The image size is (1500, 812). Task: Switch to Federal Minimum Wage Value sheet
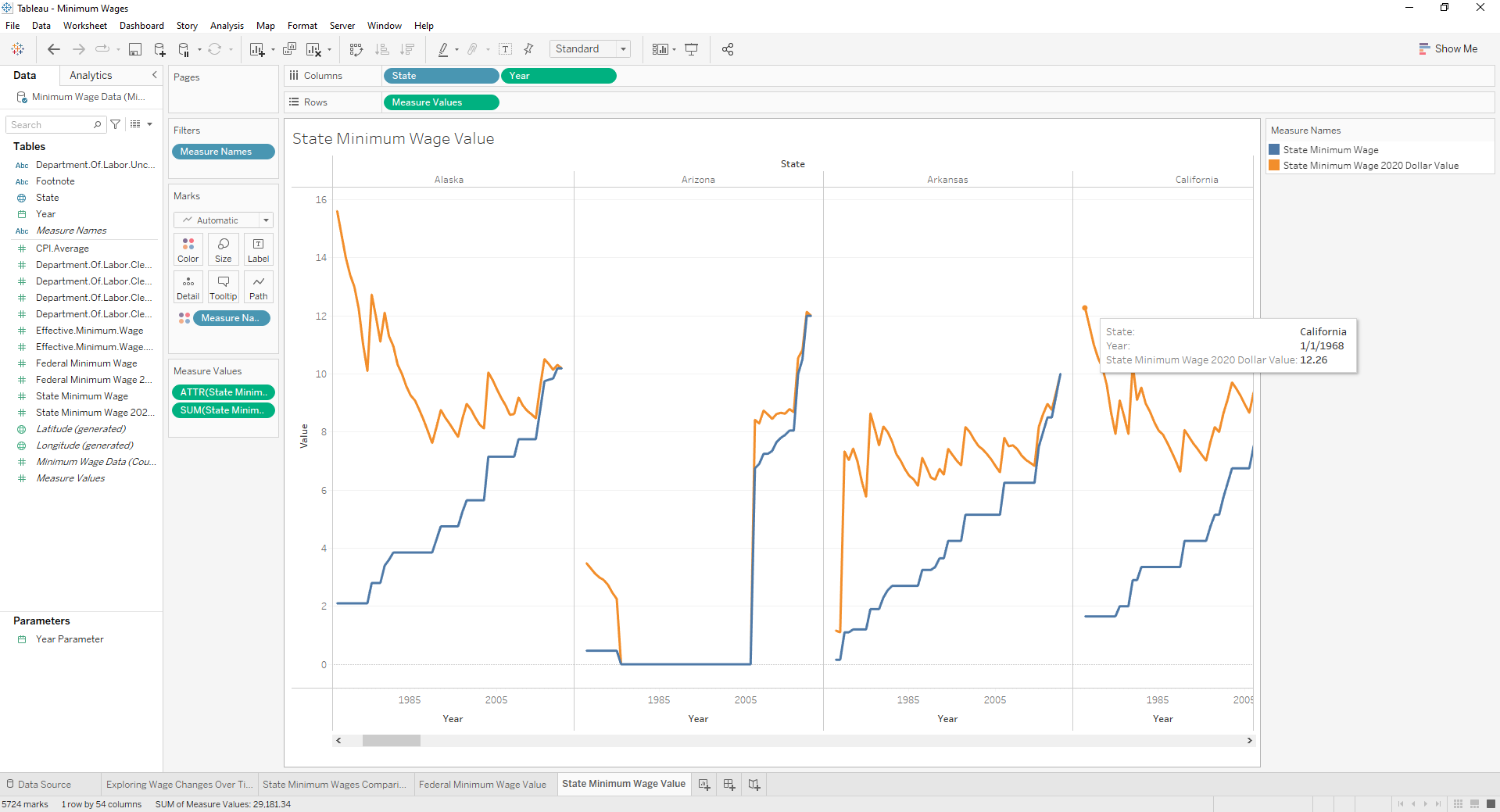click(x=482, y=784)
